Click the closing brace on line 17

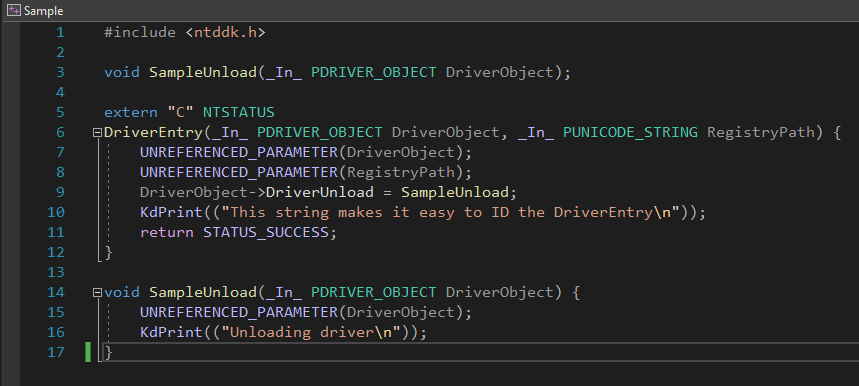pos(108,352)
